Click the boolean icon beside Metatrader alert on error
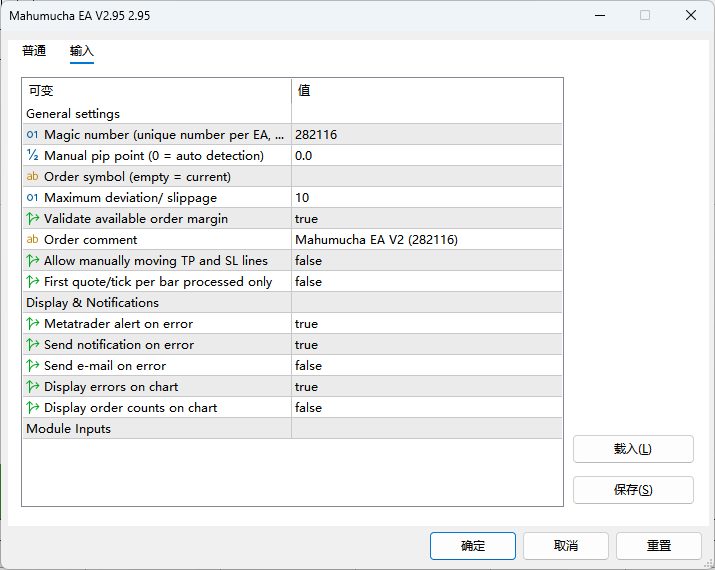715x570 pixels. pos(32,323)
